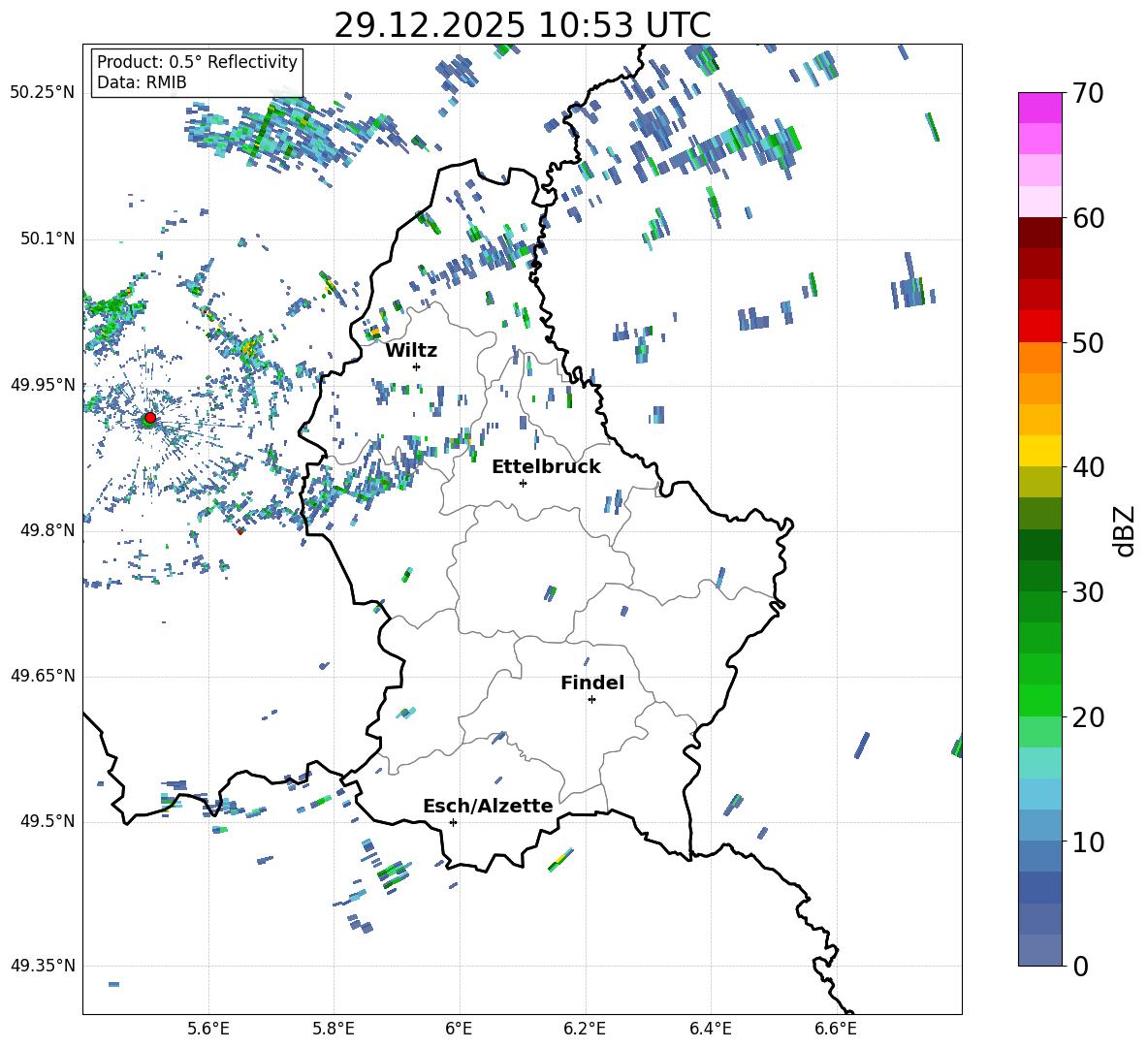Image resolution: width=1148 pixels, height=1048 pixels.
Task: Click the Esch/Alzette station cross marker
Action: [x=453, y=822]
